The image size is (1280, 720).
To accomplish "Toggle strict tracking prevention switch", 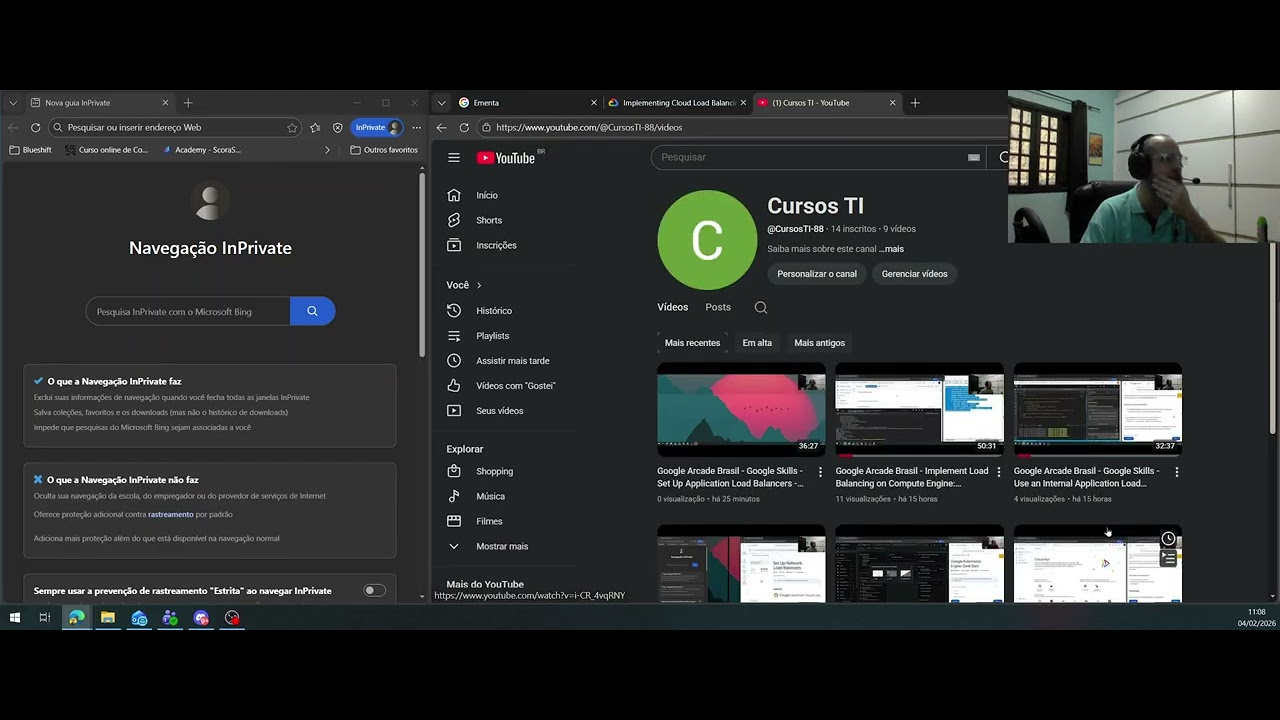I will [374, 591].
